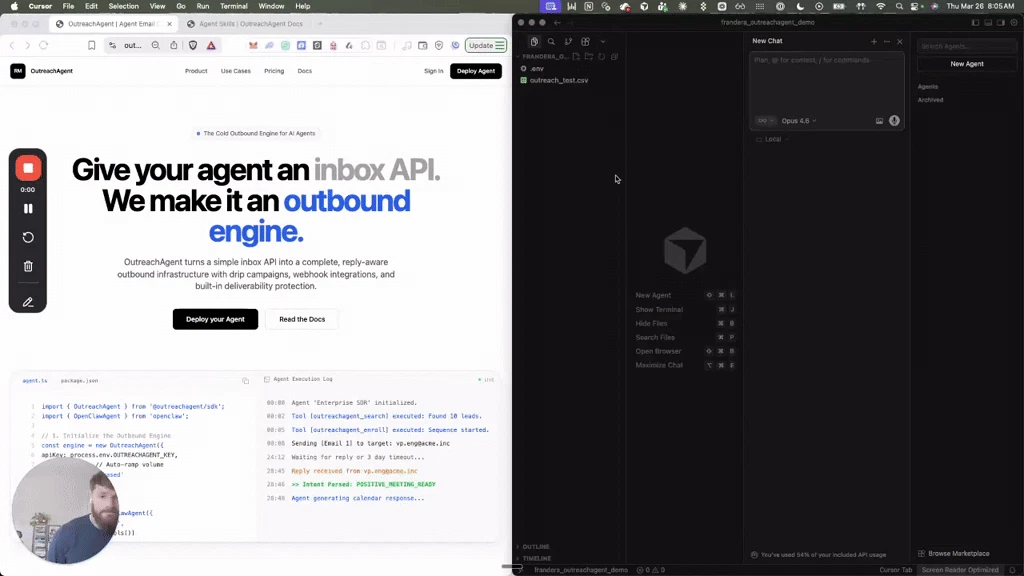Attach an image to the chat

879,121
